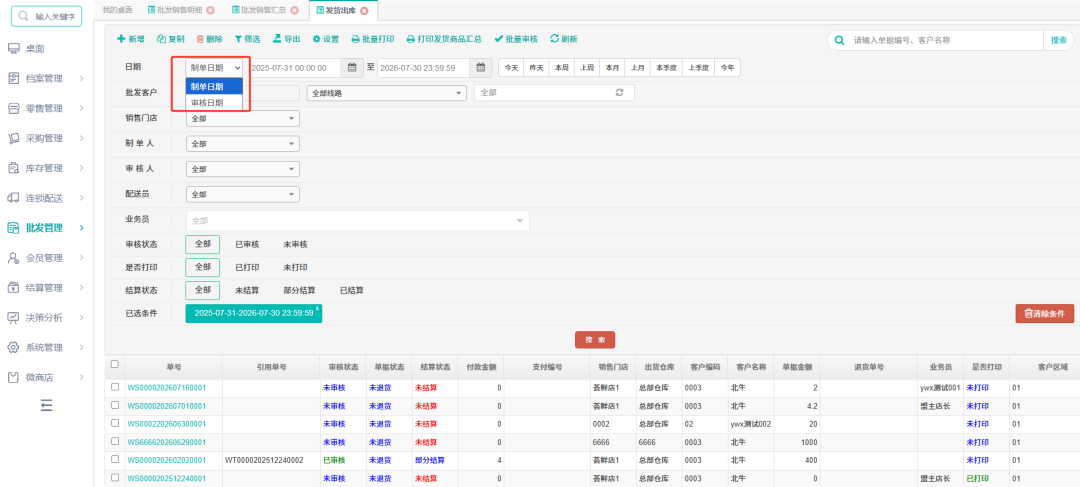Open 决策分析 in the sidebar
The image size is (1080, 487).
tap(44, 318)
